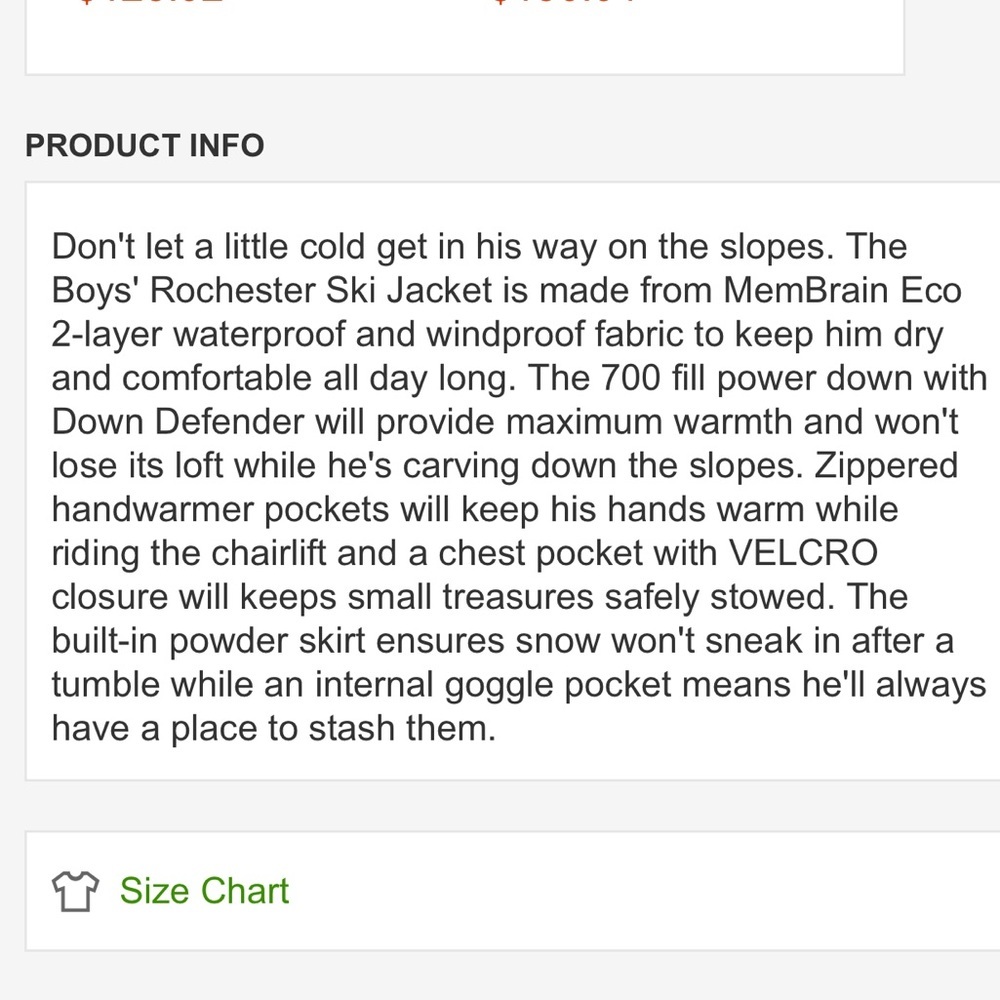Viewport: 1000px width, 1000px height.
Task: Click the right partially visible orange price
Action: [565, 3]
